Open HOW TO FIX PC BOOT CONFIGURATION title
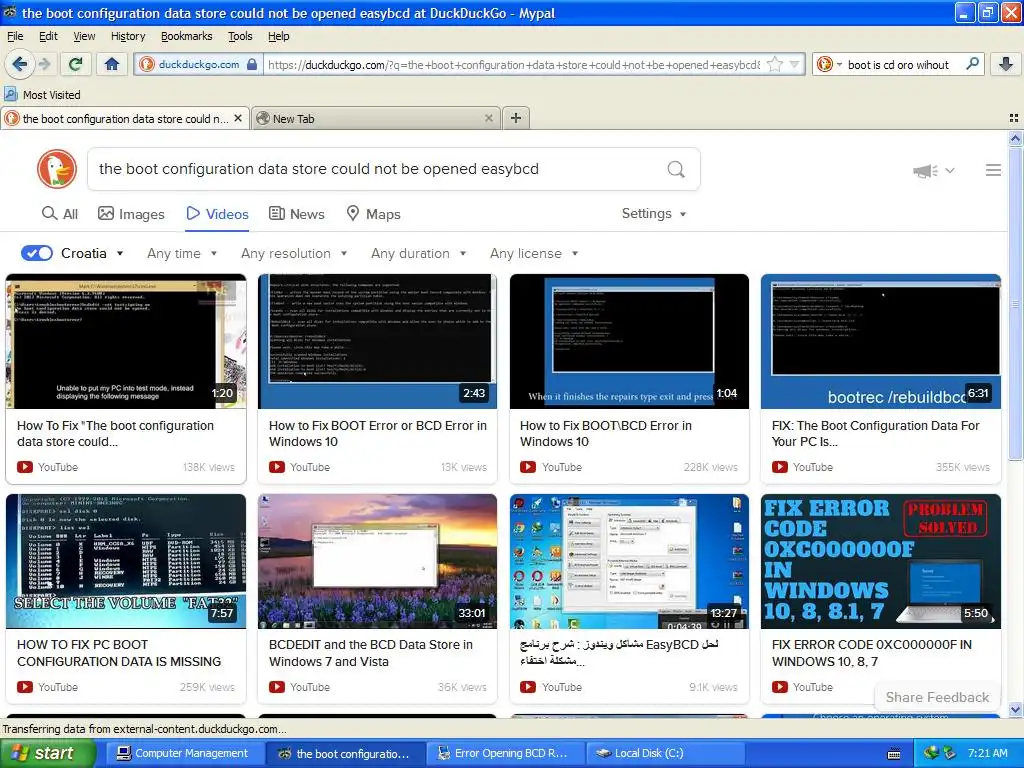Image resolution: width=1024 pixels, height=768 pixels. [x=119, y=653]
